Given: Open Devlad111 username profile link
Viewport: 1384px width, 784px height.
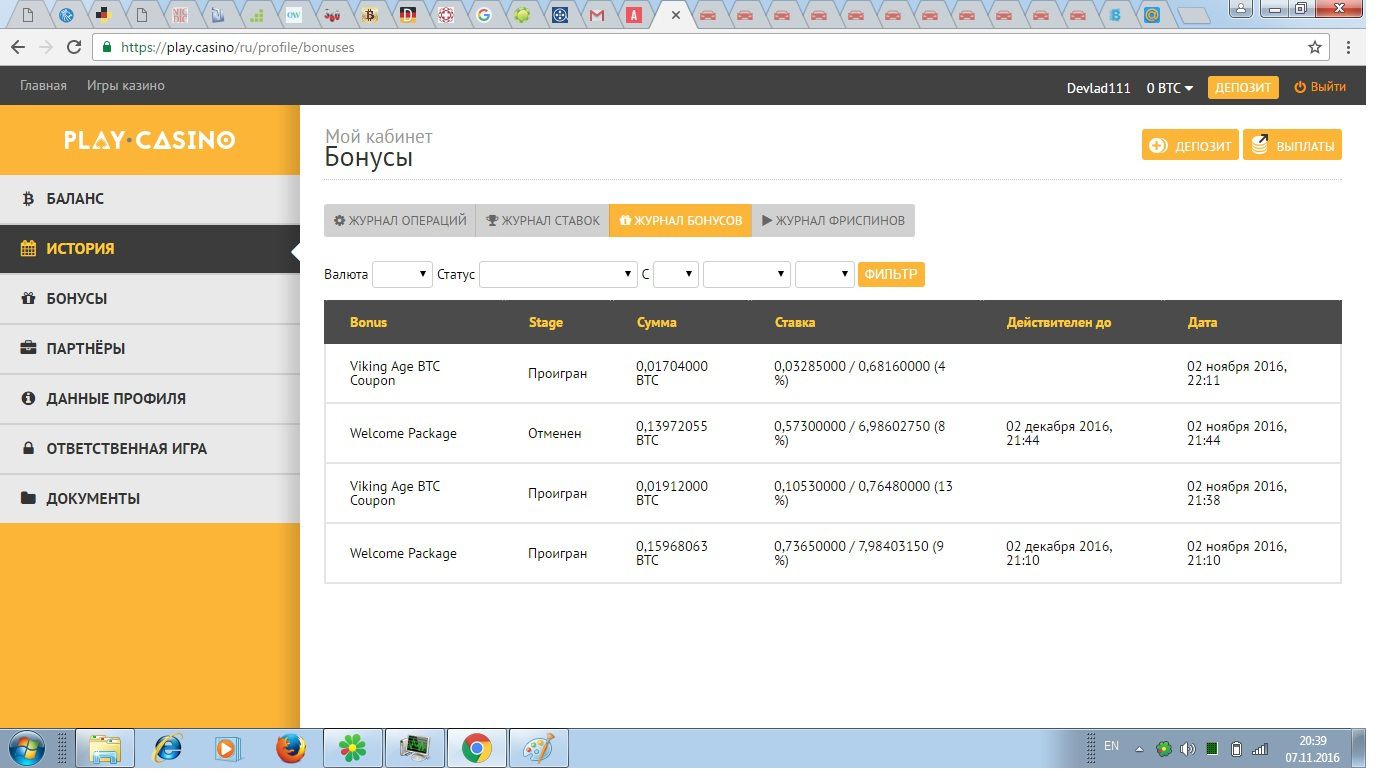Looking at the screenshot, I should coord(1098,88).
